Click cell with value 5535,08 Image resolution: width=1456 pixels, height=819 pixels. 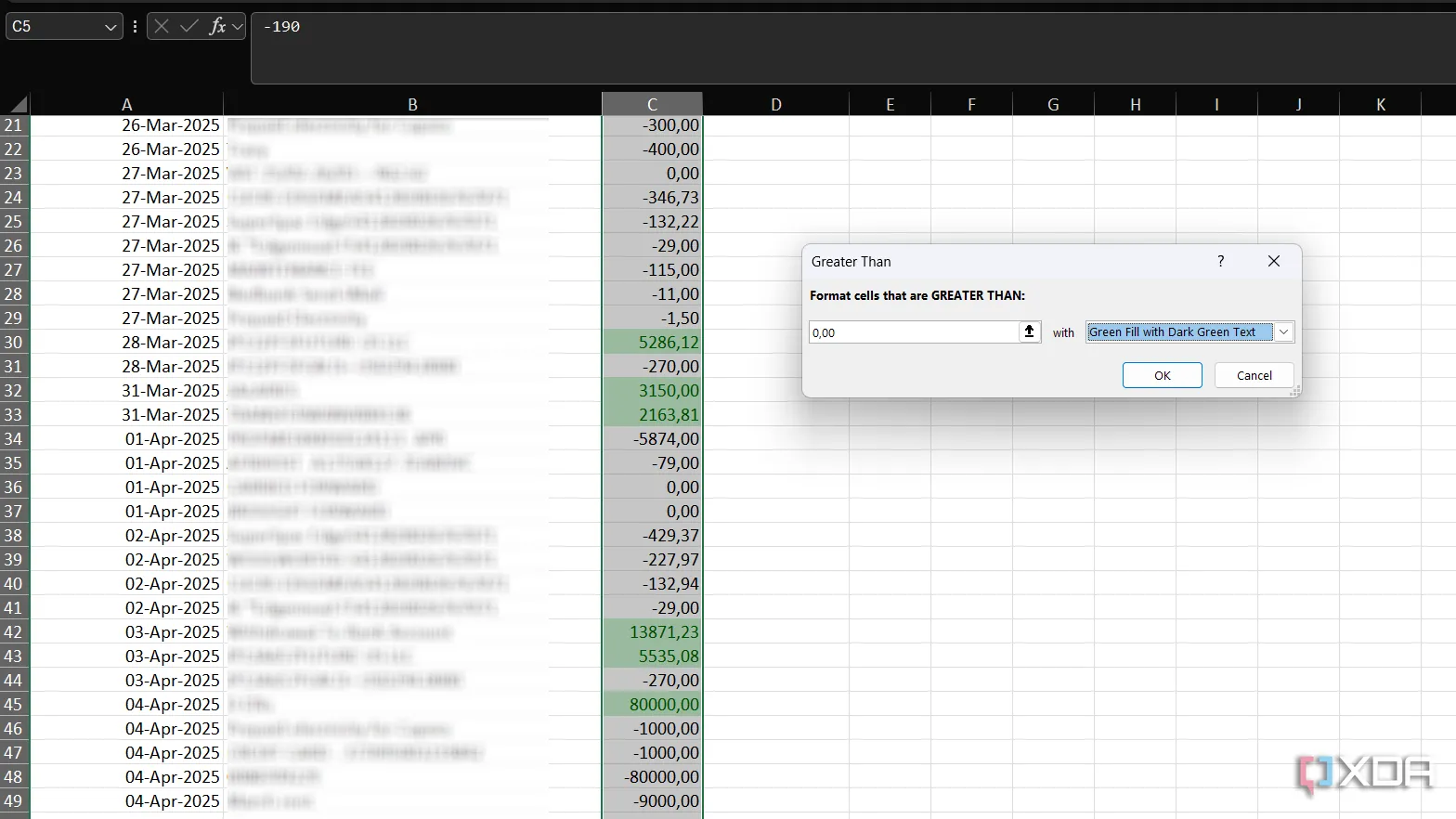click(652, 656)
